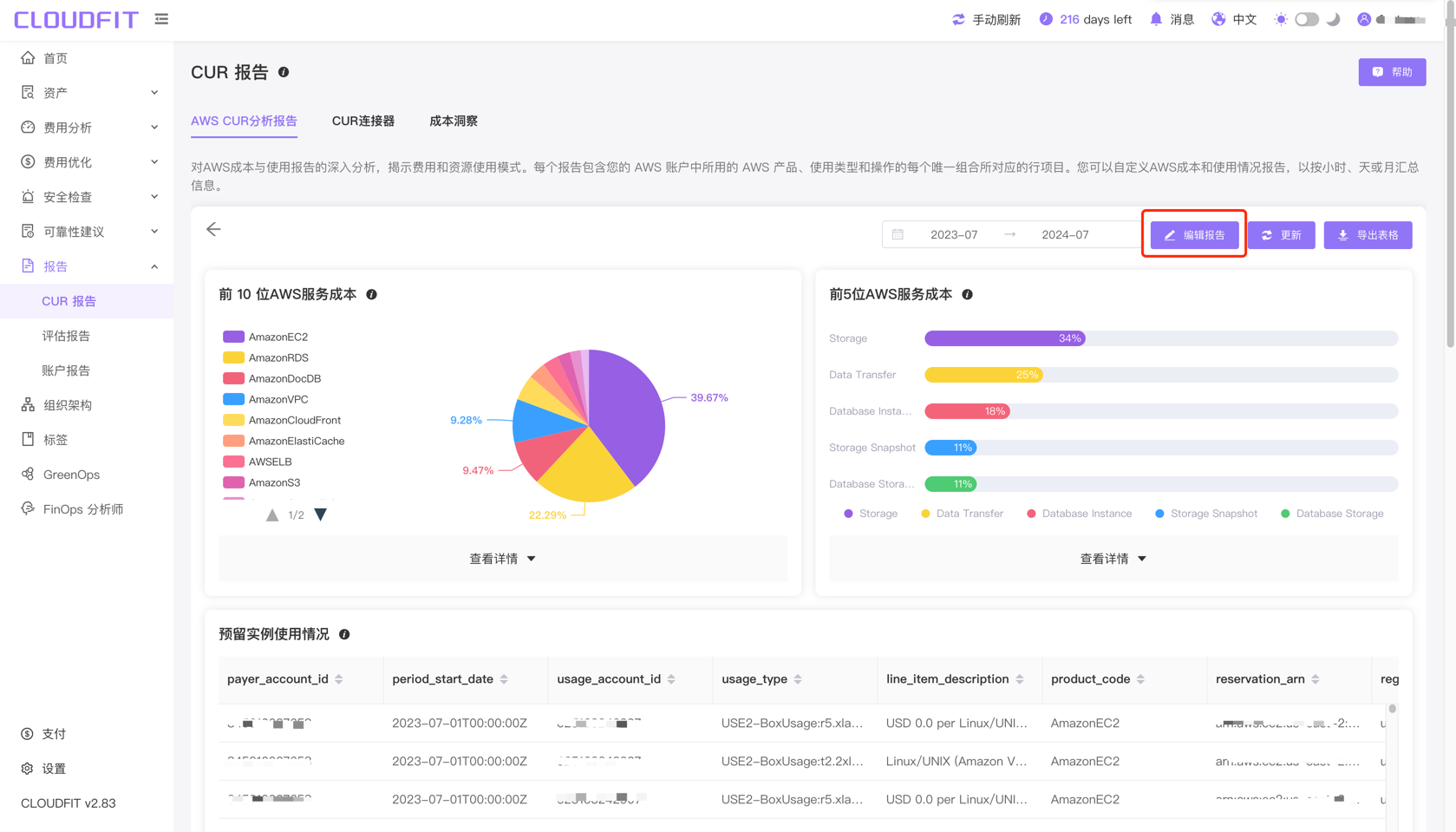The width and height of the screenshot is (1456, 832).
Task: Switch to 成本洞察 tab
Action: click(x=454, y=121)
